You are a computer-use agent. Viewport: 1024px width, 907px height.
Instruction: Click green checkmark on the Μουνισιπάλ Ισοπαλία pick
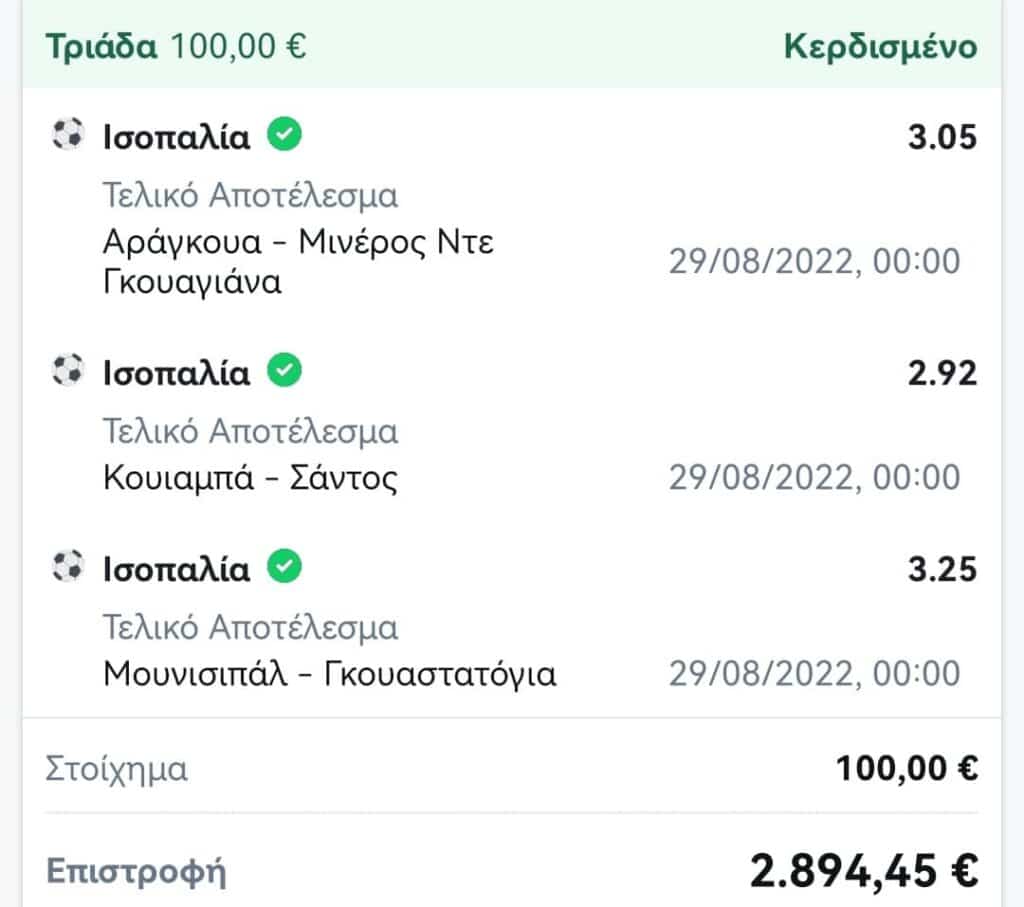[x=285, y=568]
